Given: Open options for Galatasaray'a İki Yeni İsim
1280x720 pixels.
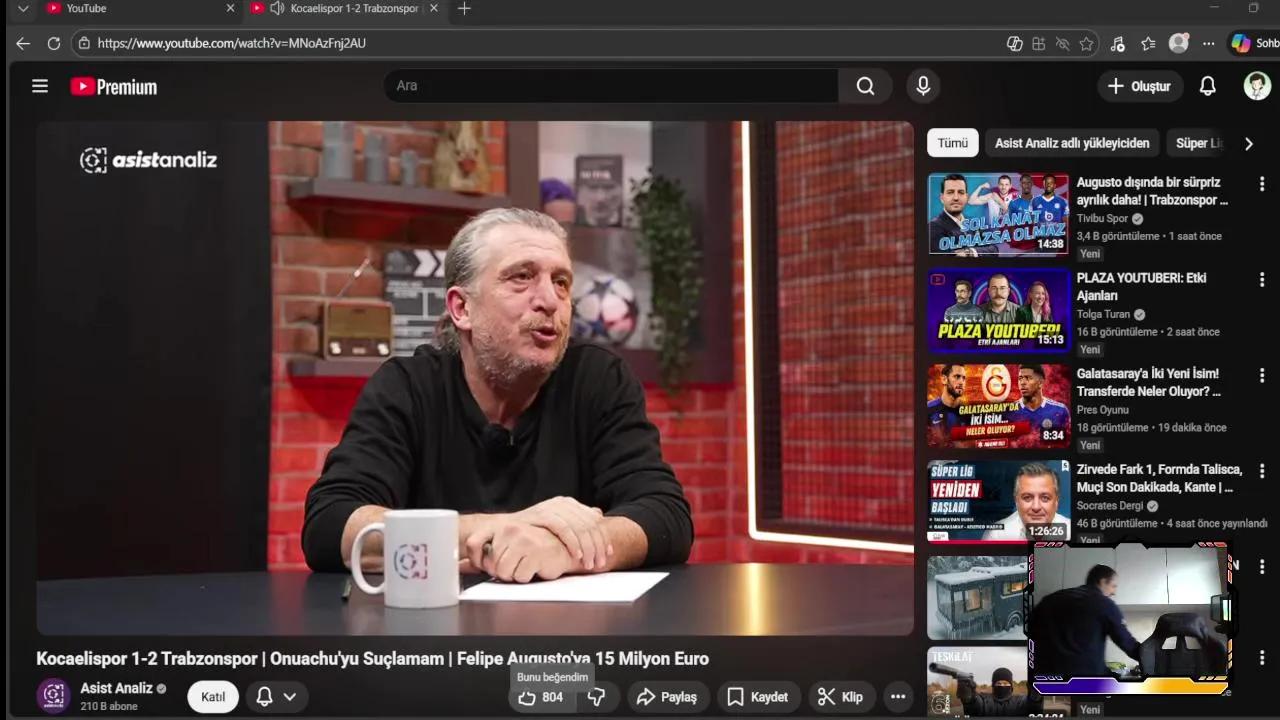Looking at the screenshot, I should (x=1262, y=376).
